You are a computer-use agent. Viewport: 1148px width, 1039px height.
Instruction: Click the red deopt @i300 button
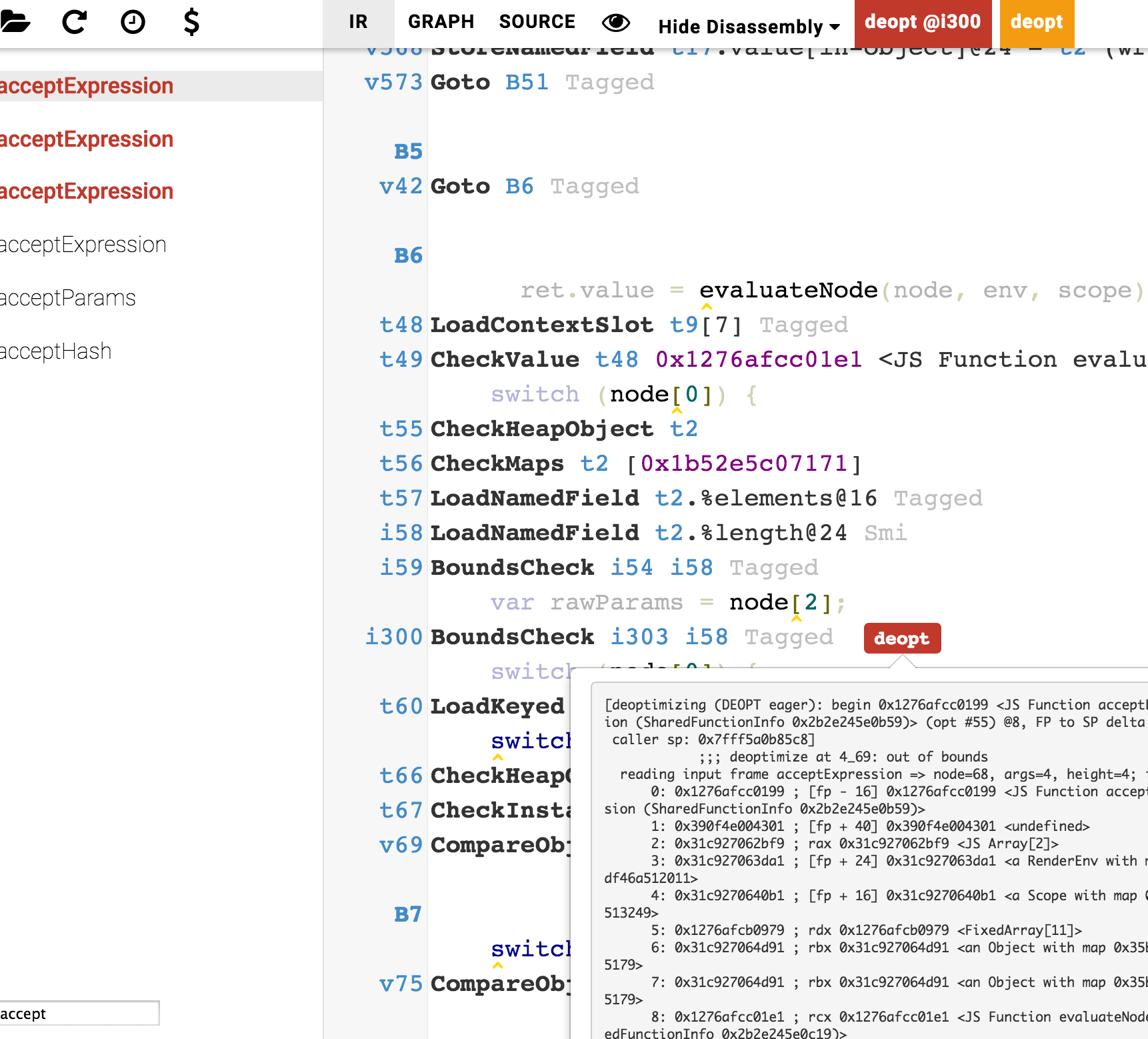[923, 23]
